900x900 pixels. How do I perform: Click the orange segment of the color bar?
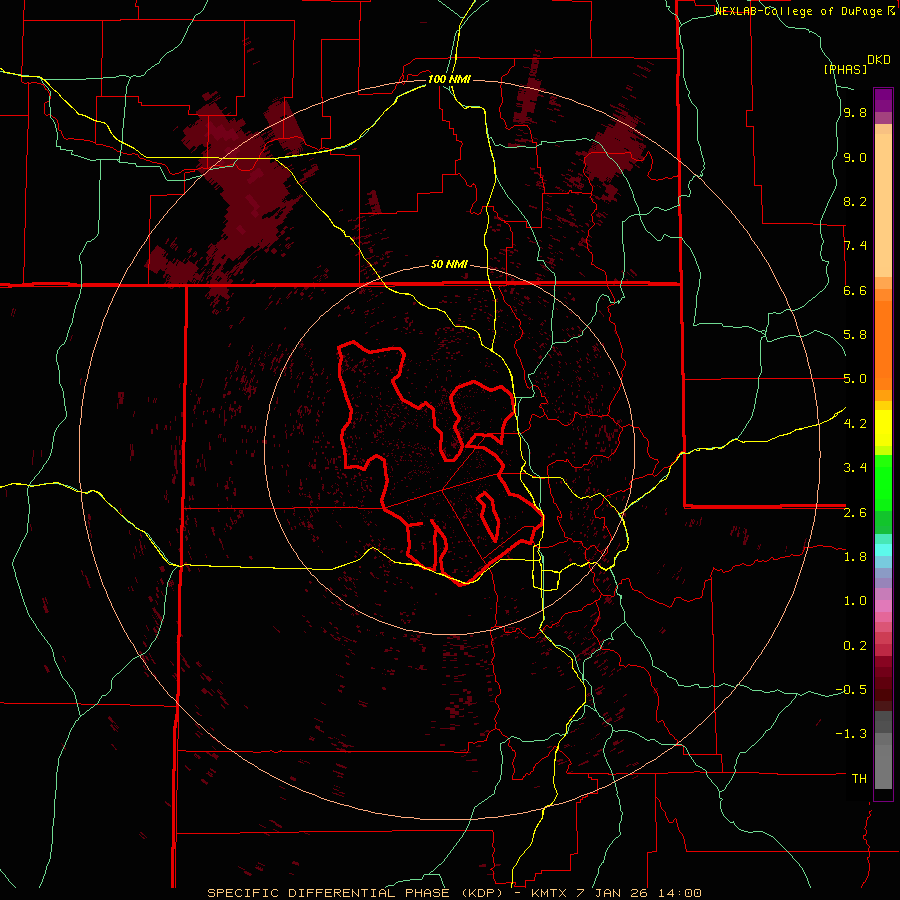(x=883, y=345)
